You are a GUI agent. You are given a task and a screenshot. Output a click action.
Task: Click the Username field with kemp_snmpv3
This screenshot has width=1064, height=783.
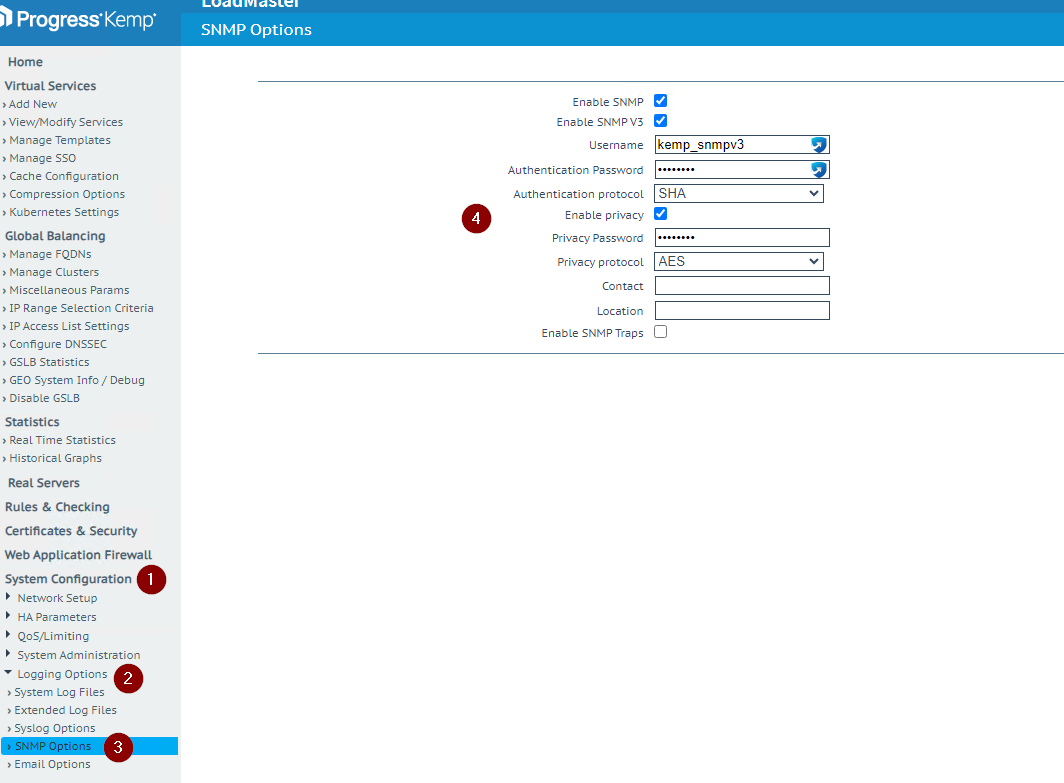(x=742, y=145)
